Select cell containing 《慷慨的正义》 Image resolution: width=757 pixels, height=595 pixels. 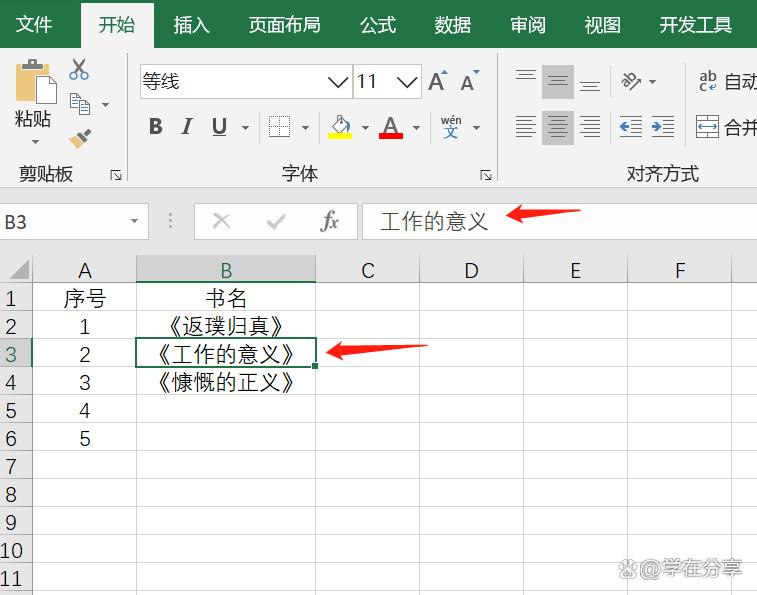(x=226, y=382)
